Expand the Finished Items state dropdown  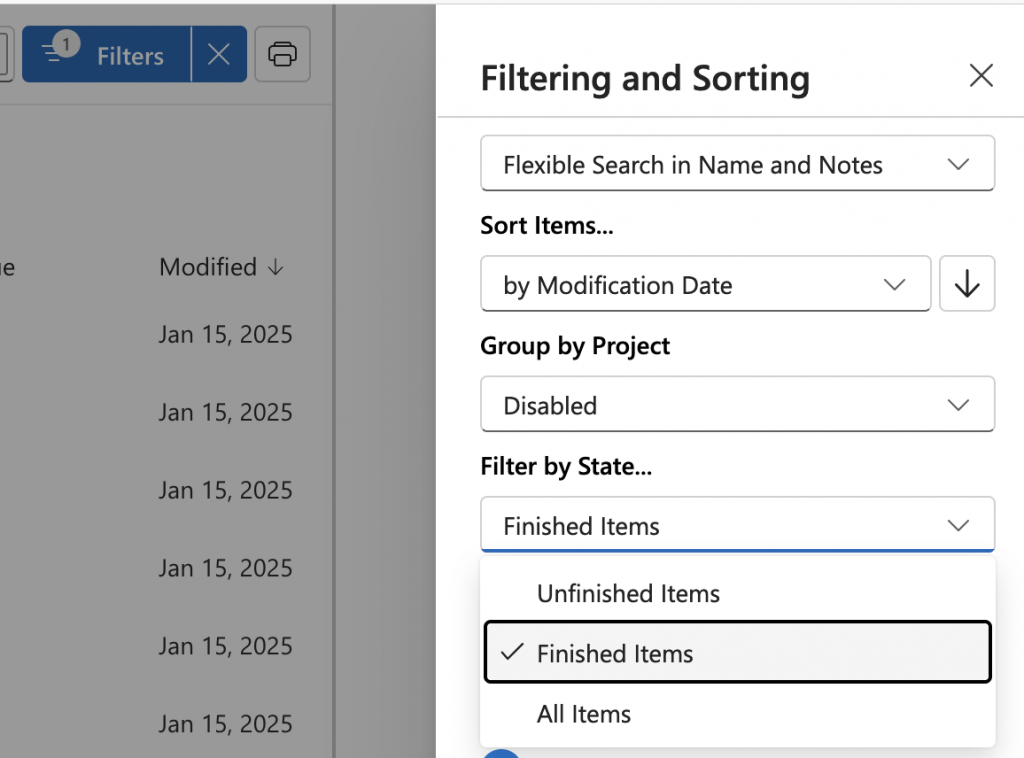point(737,524)
